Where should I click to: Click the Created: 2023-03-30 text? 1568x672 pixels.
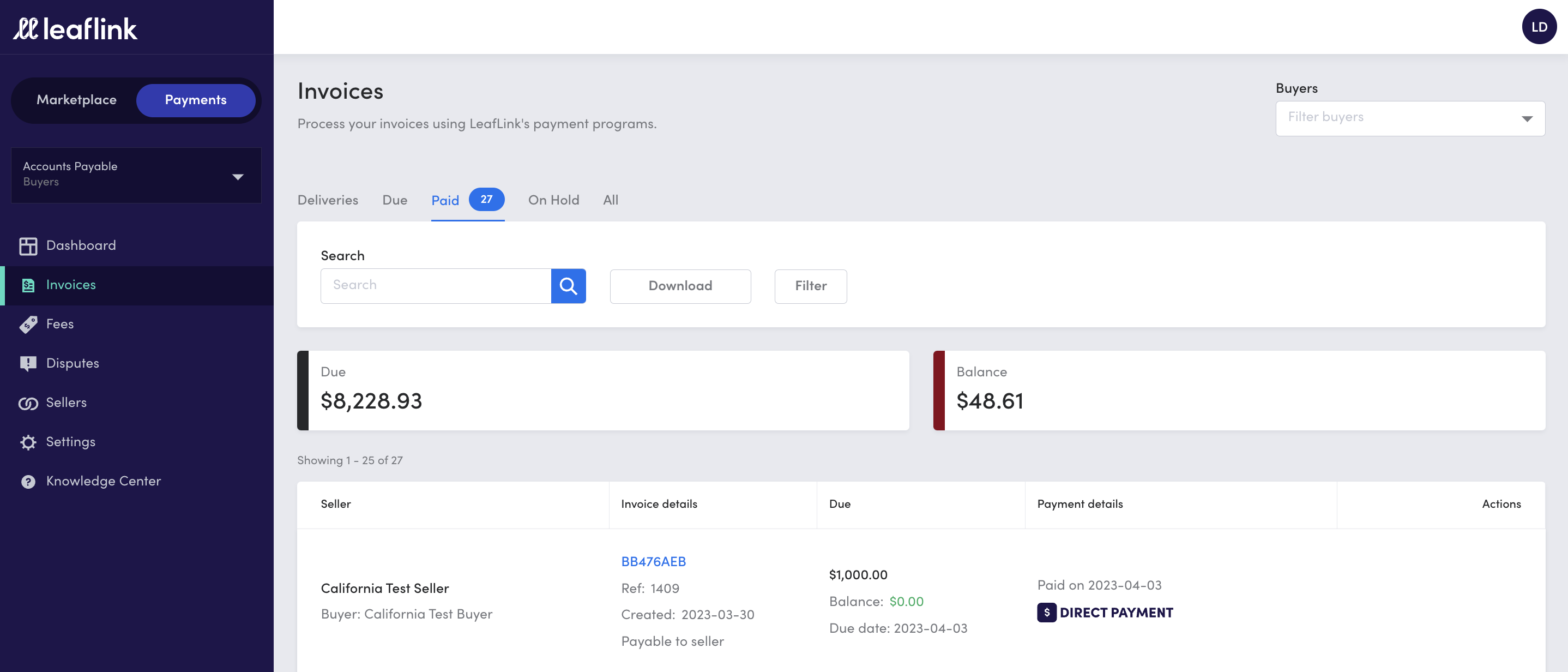[x=687, y=615]
